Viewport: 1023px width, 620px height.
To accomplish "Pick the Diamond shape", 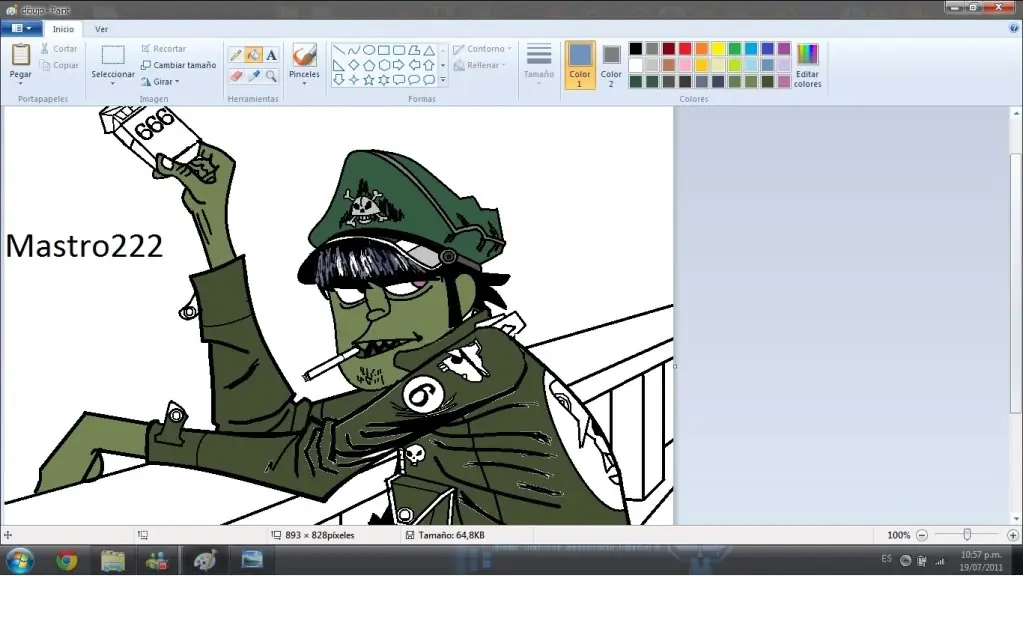I will pyautogui.click(x=354, y=65).
